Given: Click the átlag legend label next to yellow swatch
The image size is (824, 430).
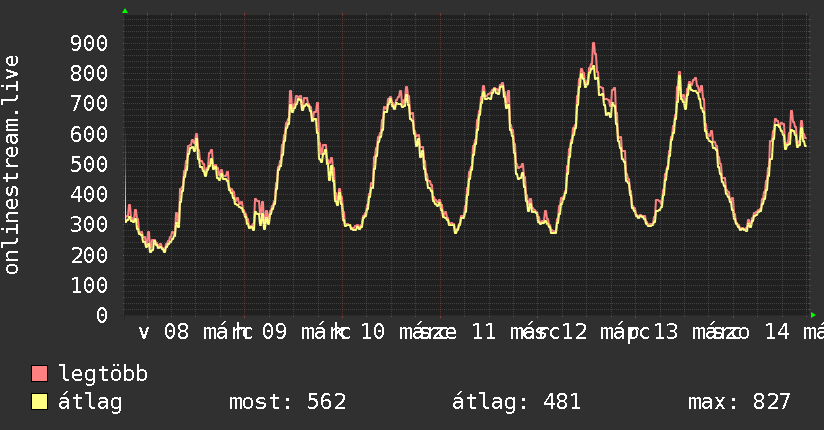Looking at the screenshot, I should (x=90, y=402).
